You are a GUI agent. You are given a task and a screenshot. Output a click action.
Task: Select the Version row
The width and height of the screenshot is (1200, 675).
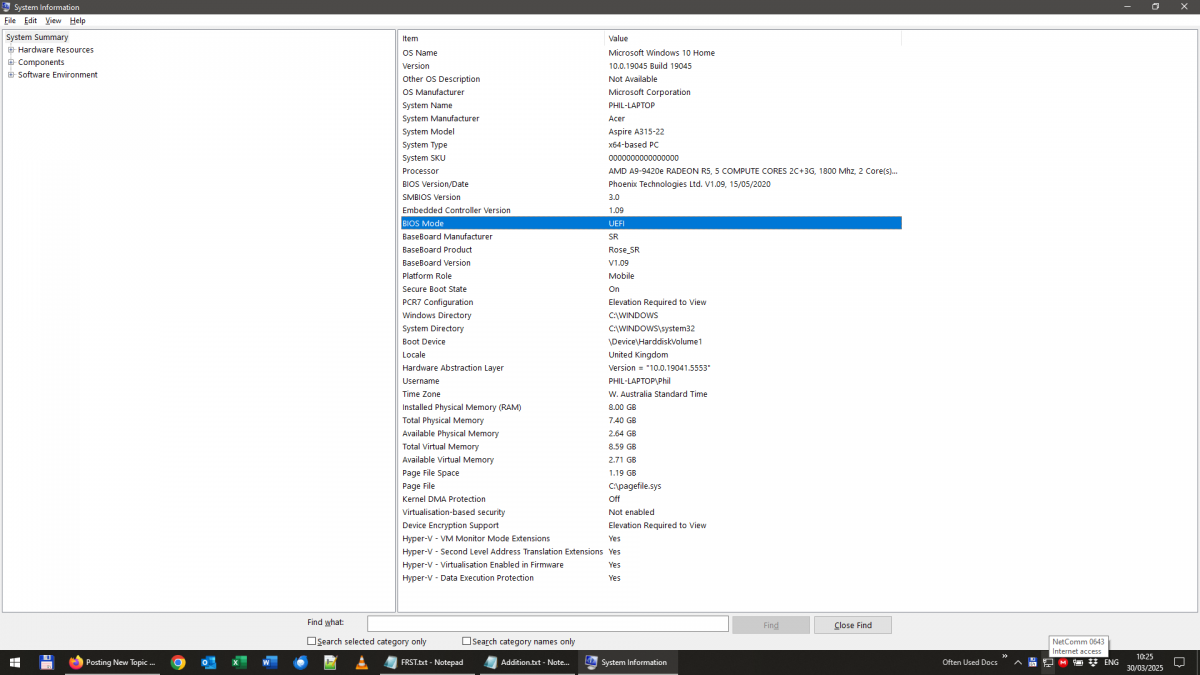click(x=650, y=66)
